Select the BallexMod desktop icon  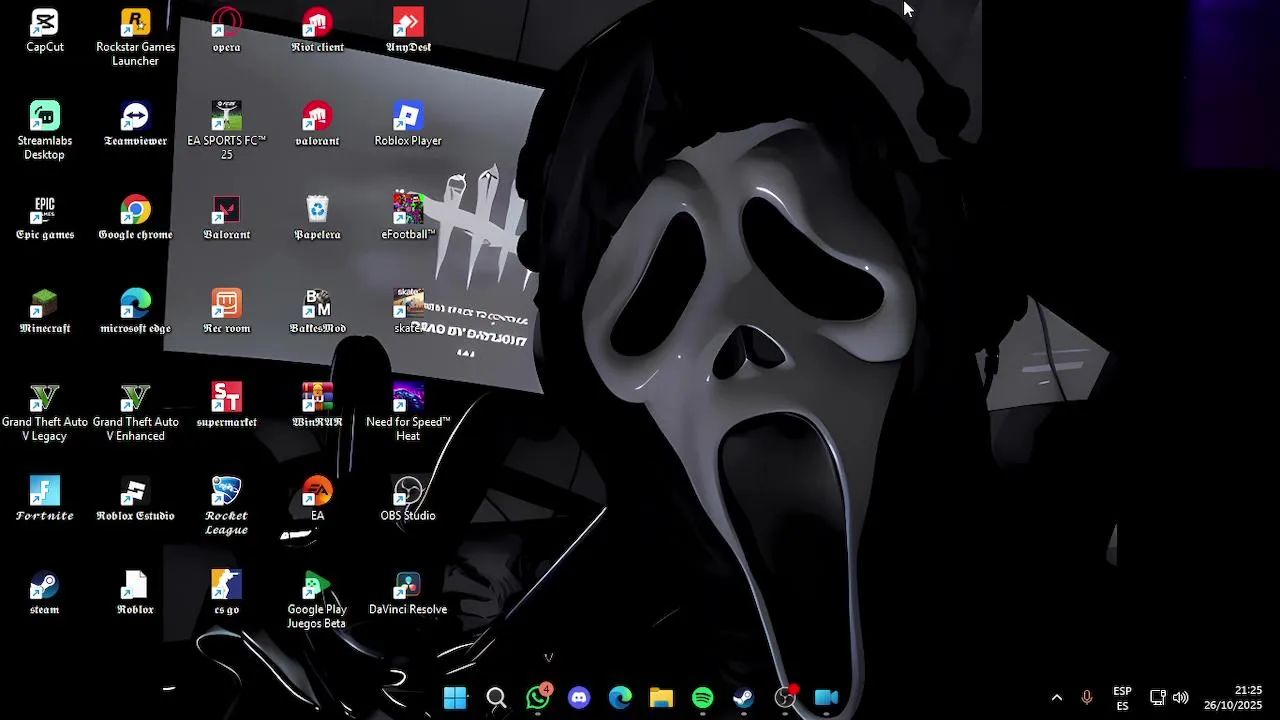317,312
